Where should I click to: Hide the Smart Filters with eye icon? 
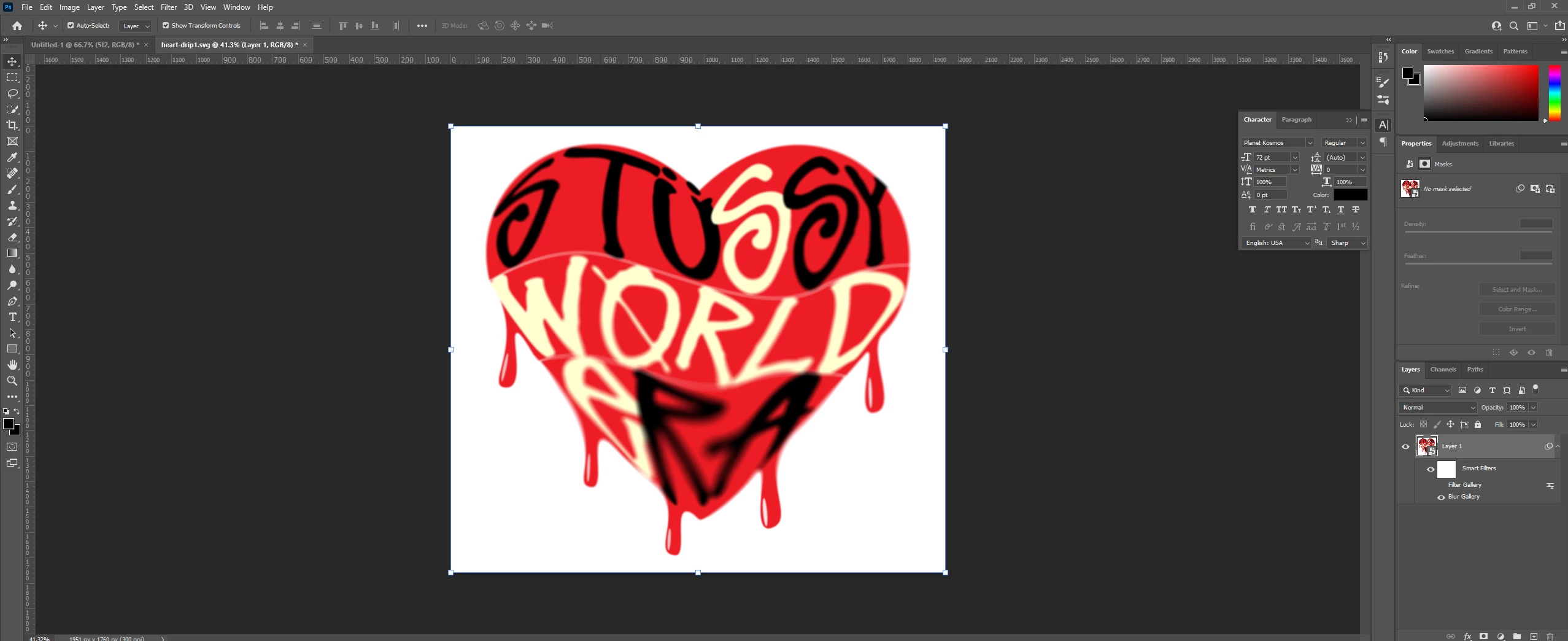coord(1431,469)
